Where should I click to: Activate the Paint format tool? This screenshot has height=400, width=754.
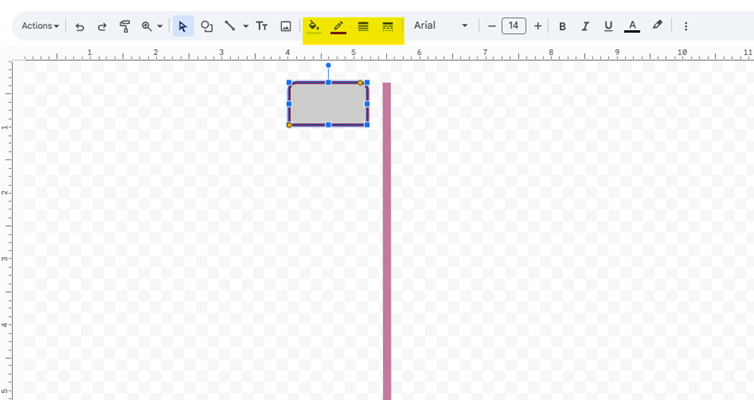pos(125,26)
